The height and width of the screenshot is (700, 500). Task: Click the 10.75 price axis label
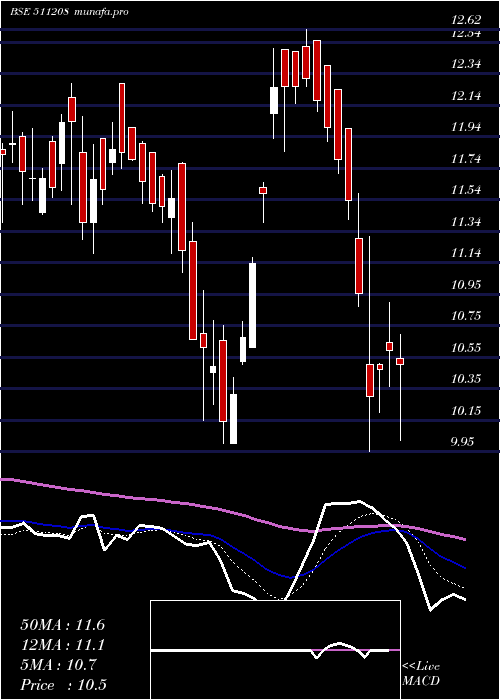(x=466, y=316)
